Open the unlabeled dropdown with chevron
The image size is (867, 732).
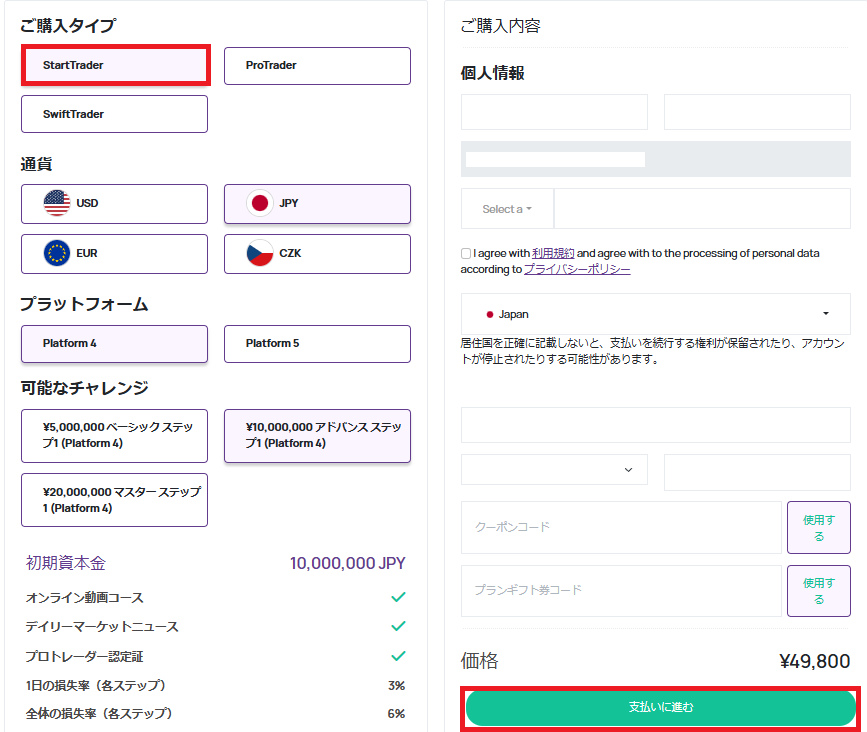(x=554, y=470)
